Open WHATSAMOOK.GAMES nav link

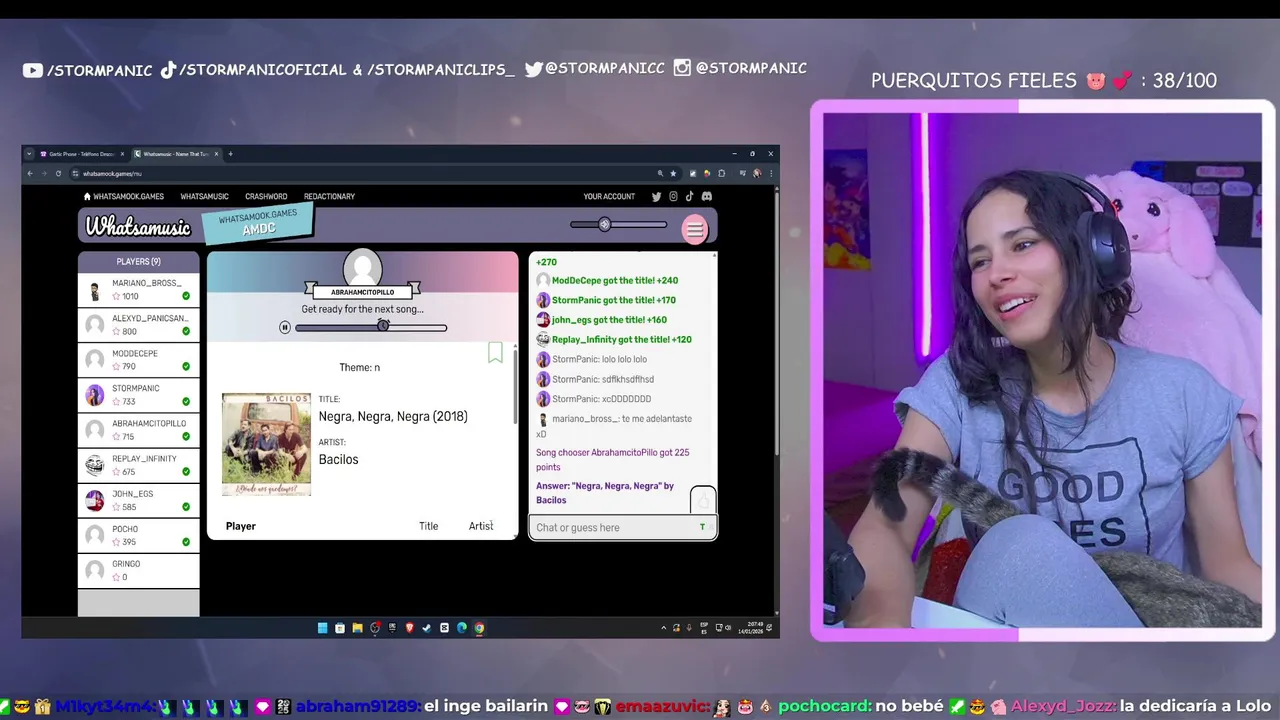128,196
